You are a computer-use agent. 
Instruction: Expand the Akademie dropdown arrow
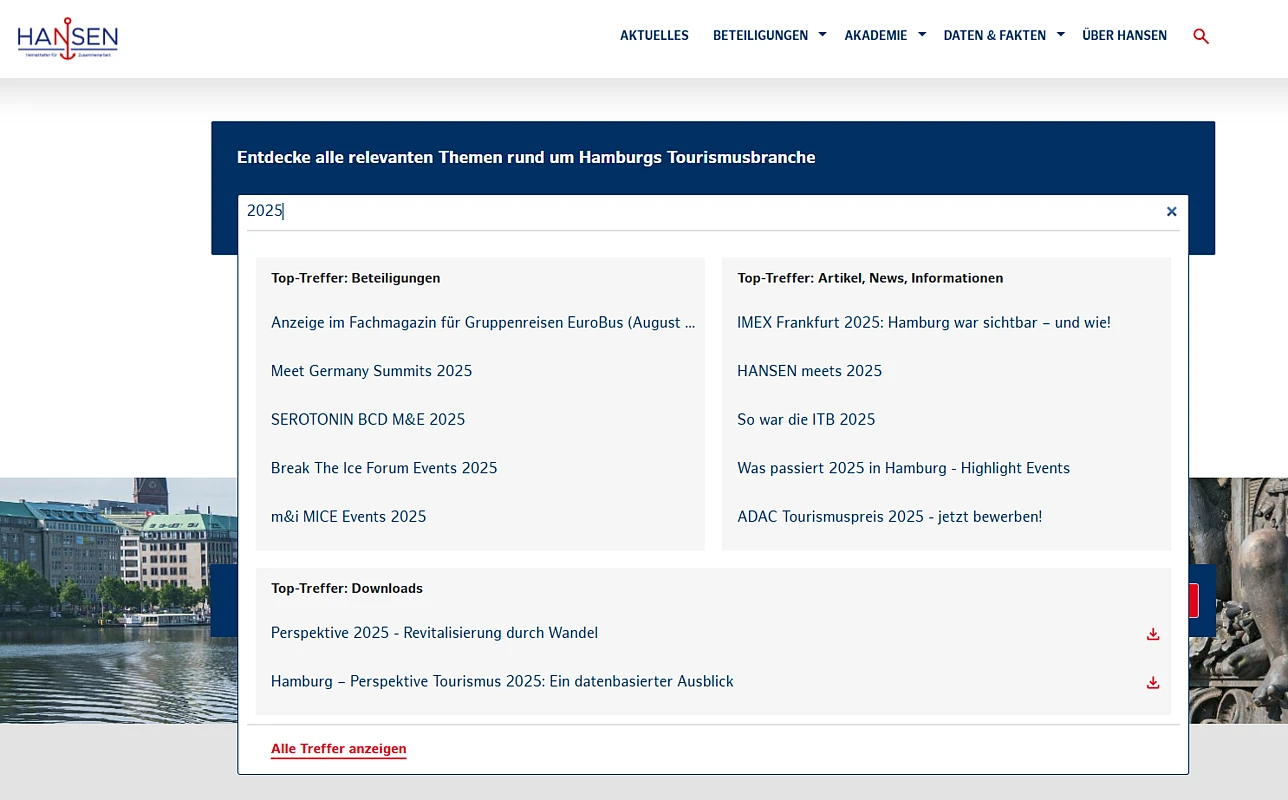(x=922, y=35)
